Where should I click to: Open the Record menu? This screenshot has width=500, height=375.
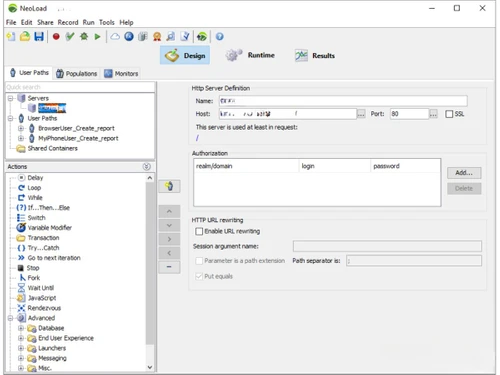point(68,22)
